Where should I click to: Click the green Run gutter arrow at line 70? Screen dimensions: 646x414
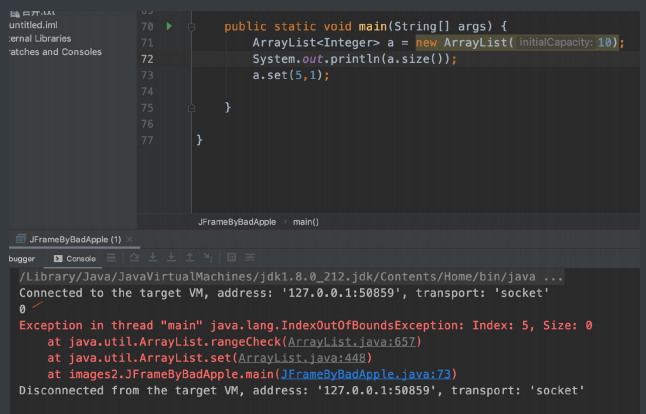click(x=169, y=26)
